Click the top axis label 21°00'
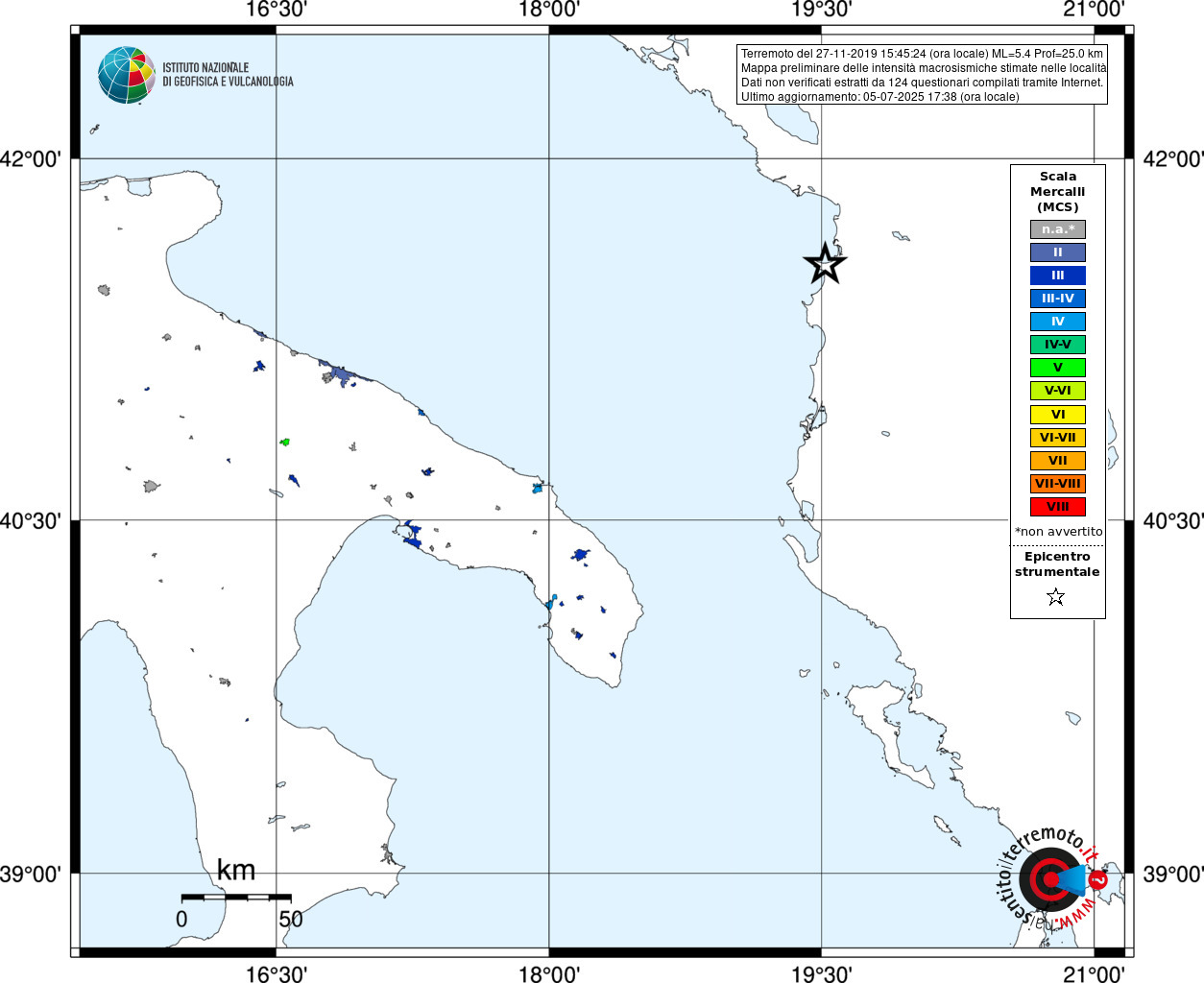 [x=1095, y=10]
